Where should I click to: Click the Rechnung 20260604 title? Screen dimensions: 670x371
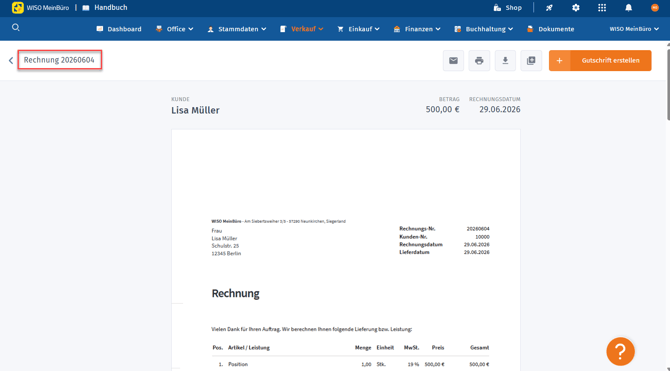tap(59, 60)
